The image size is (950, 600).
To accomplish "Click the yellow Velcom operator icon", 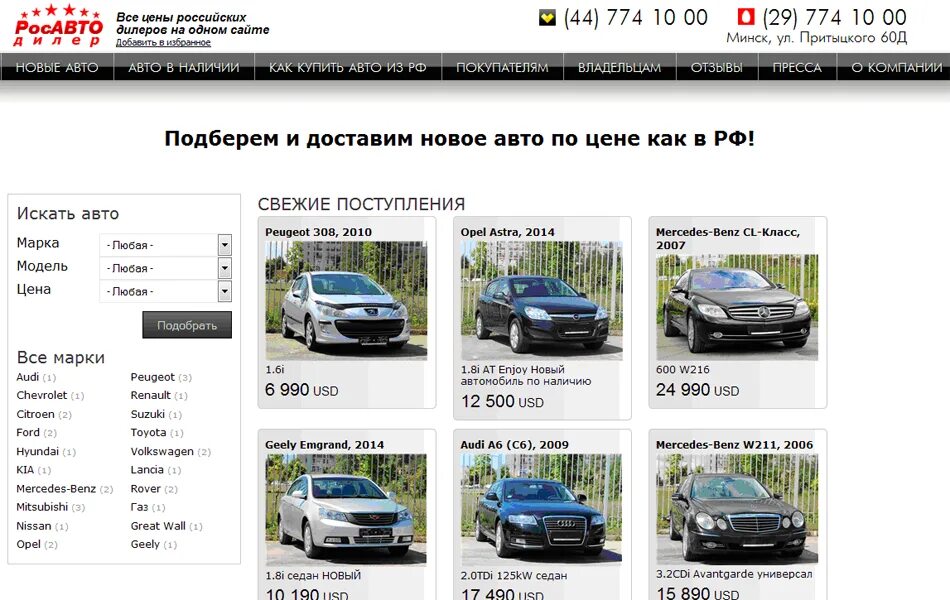I will 547,18.
